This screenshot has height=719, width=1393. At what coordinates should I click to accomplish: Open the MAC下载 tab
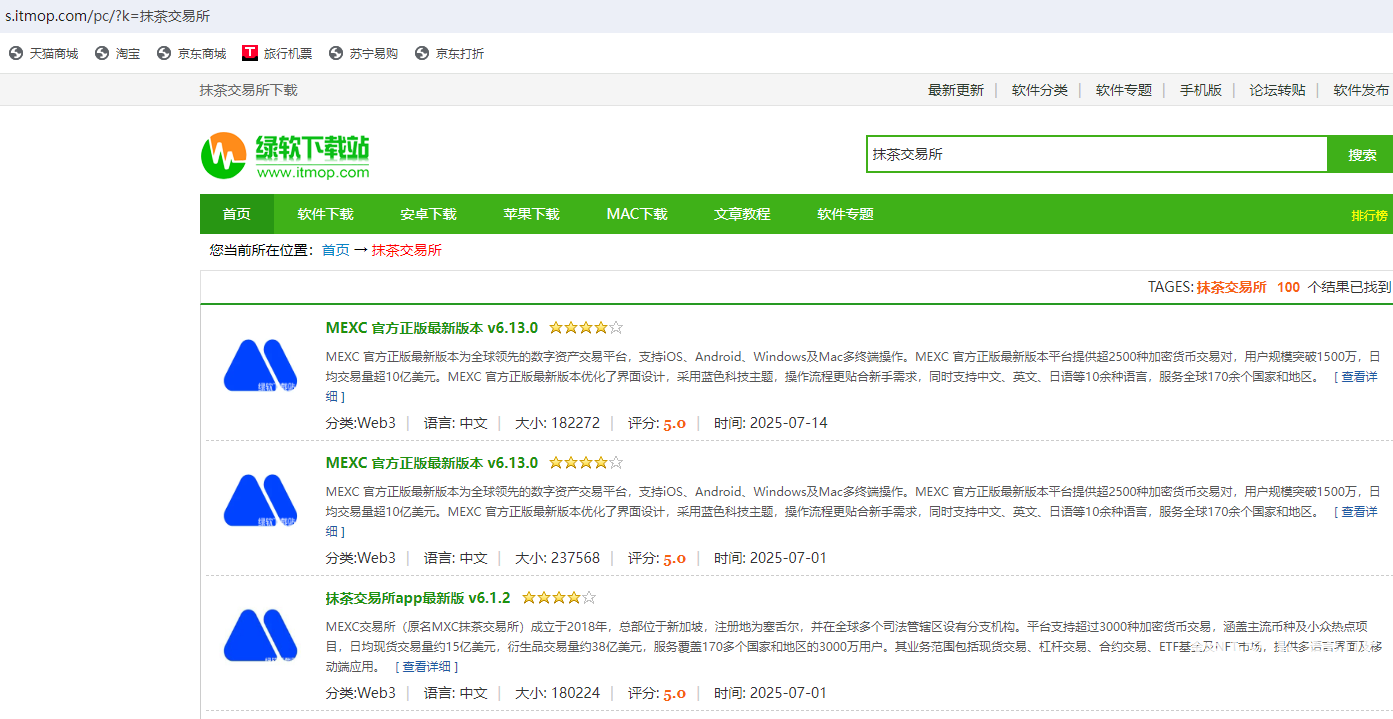[x=636, y=214]
